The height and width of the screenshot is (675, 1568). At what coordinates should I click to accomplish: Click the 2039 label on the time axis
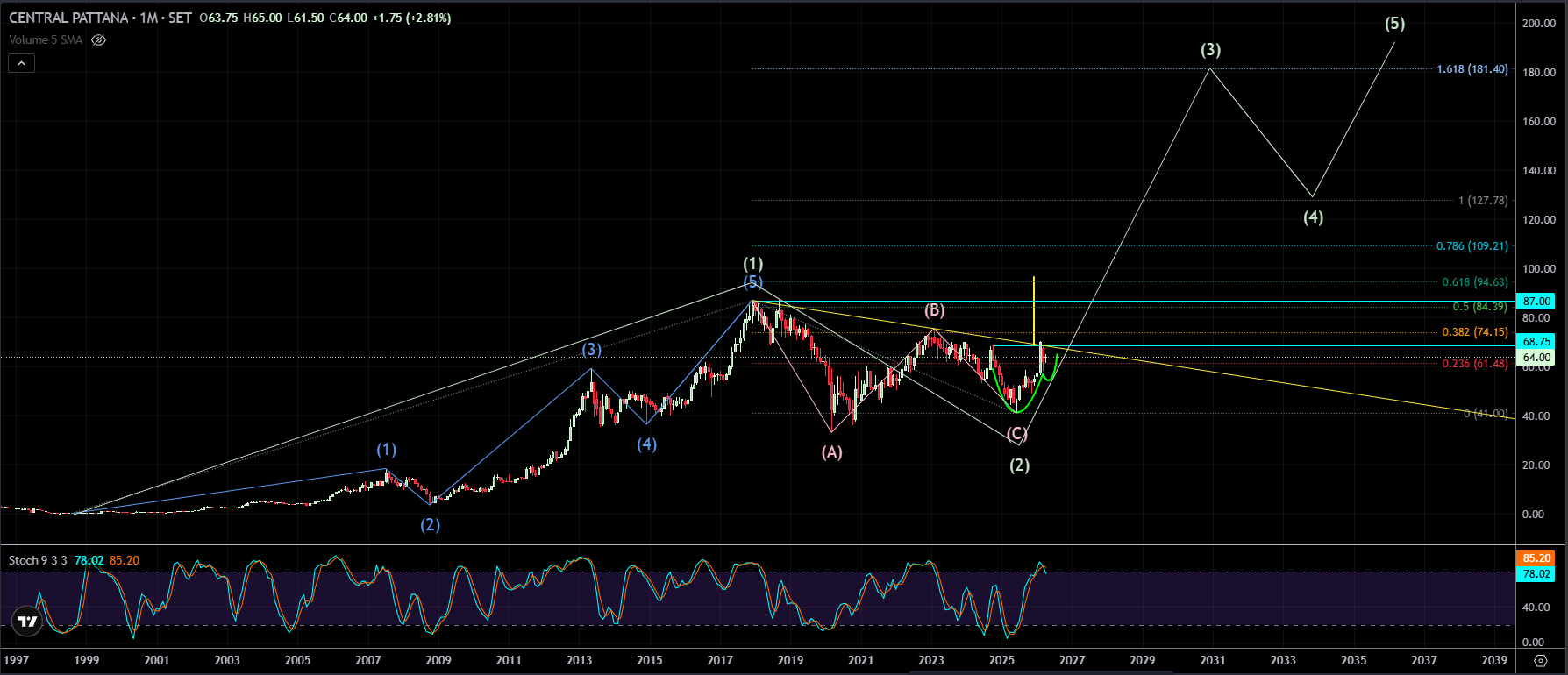tap(1494, 660)
